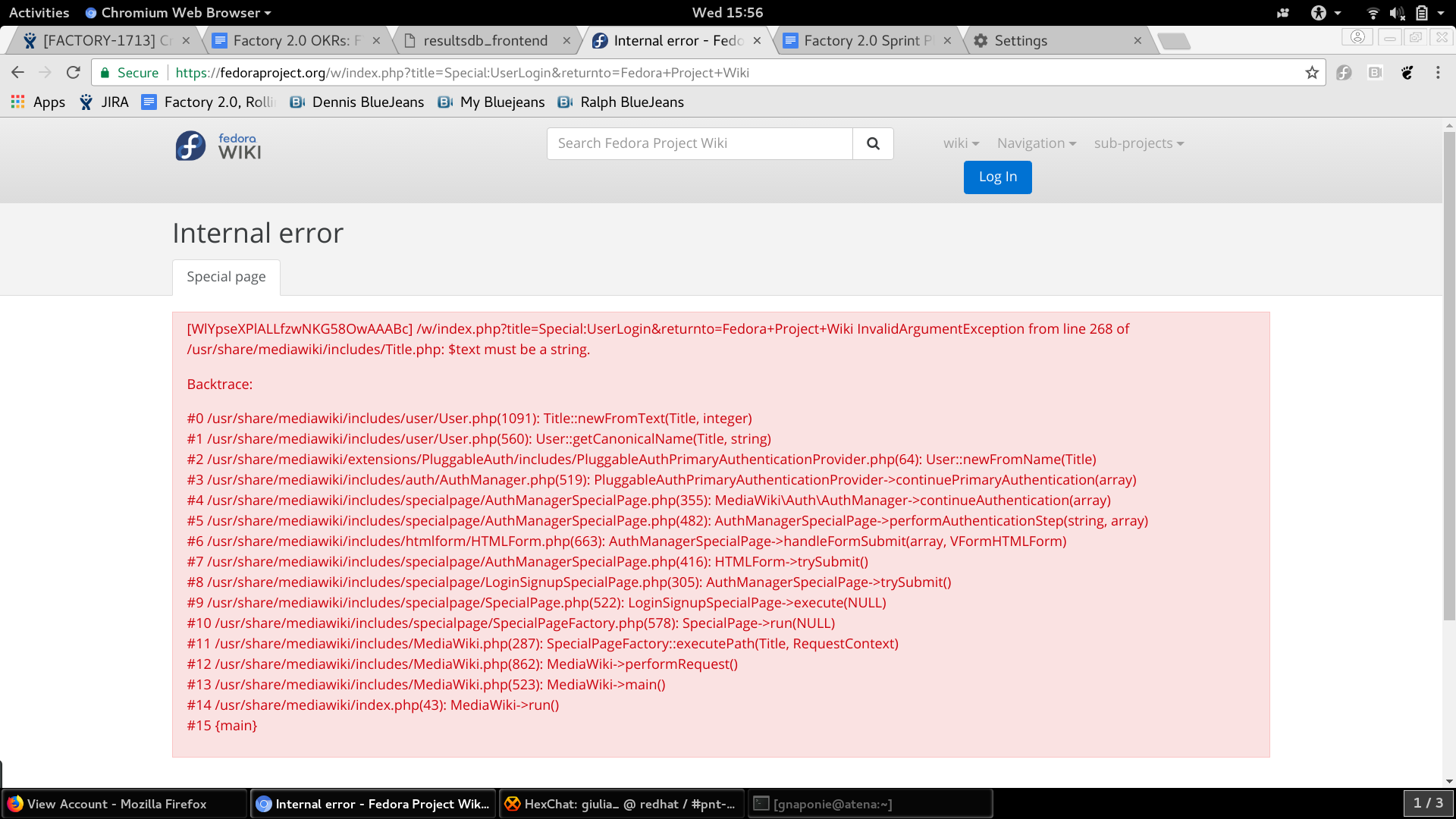The height and width of the screenshot is (819, 1456).
Task: Click the battery icon in top bar
Action: point(1422,13)
